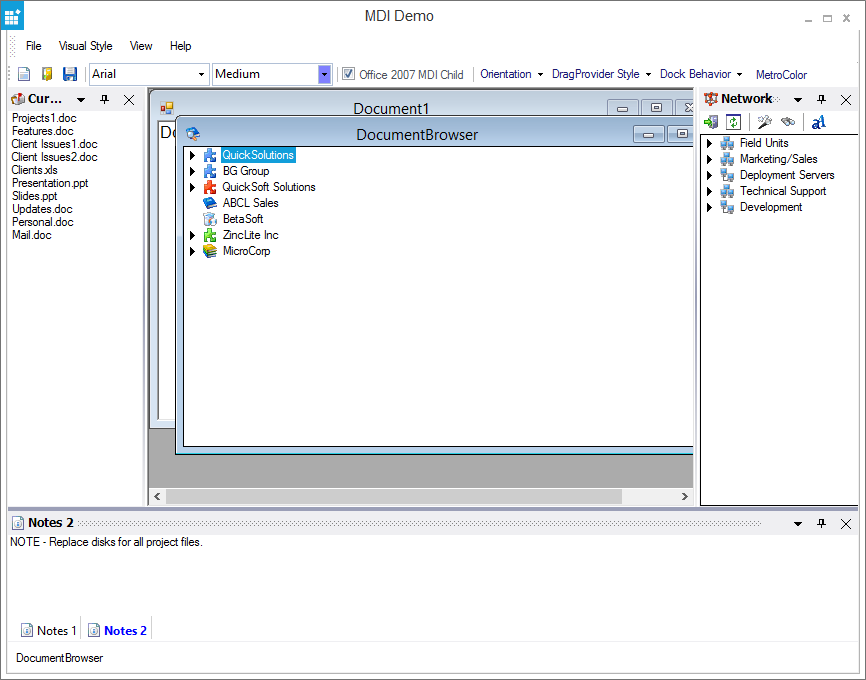The width and height of the screenshot is (866, 680).
Task: Pin the Notes 2 panel with pushpin icon
Action: [822, 523]
